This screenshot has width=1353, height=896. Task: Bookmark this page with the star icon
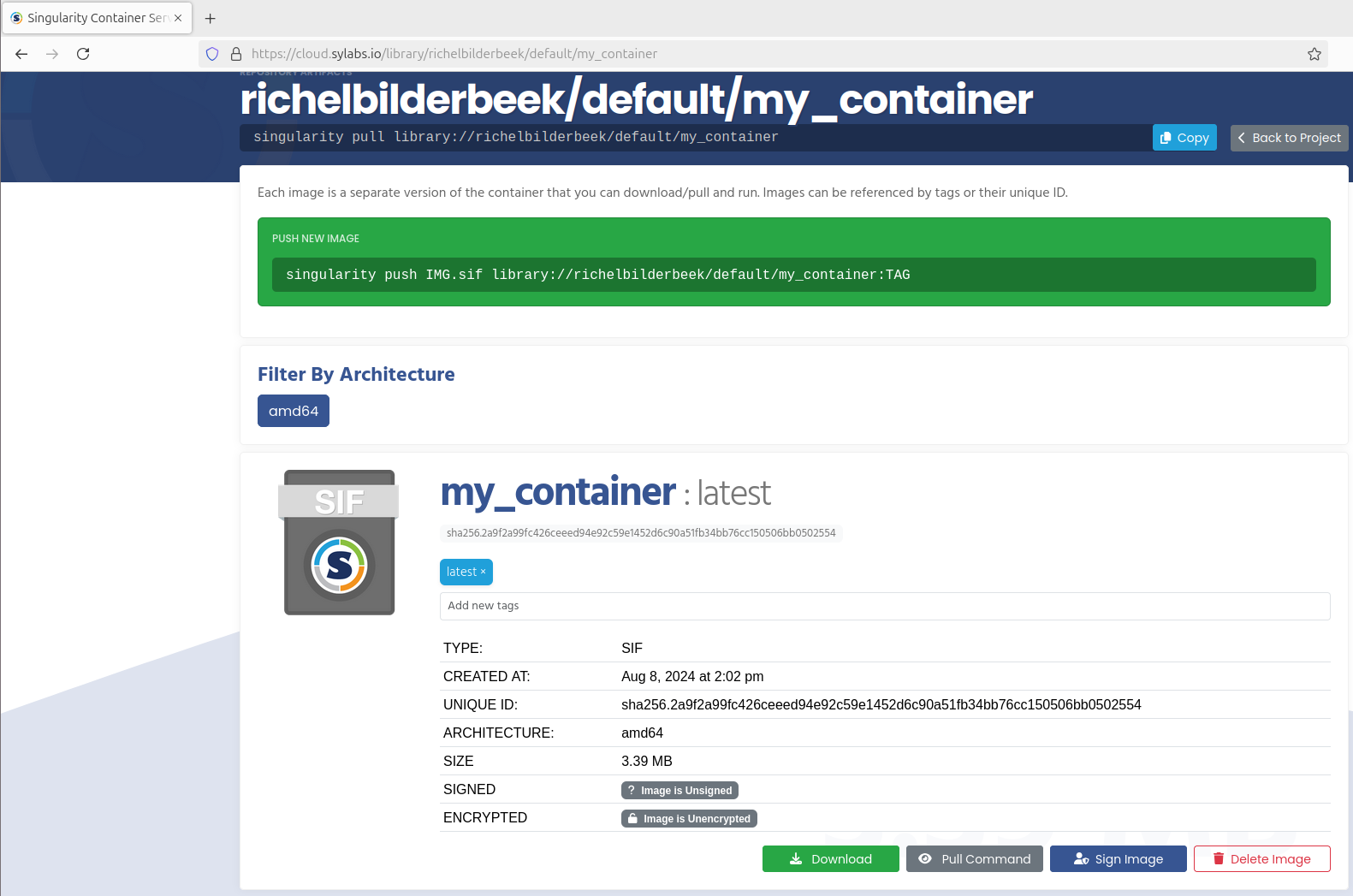(1314, 54)
